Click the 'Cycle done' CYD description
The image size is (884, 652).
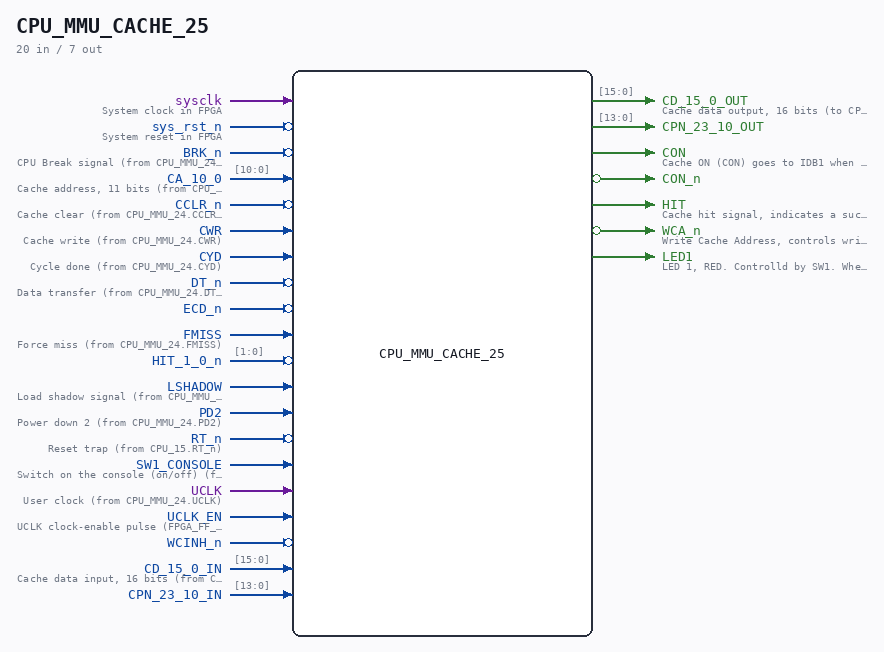126,266
